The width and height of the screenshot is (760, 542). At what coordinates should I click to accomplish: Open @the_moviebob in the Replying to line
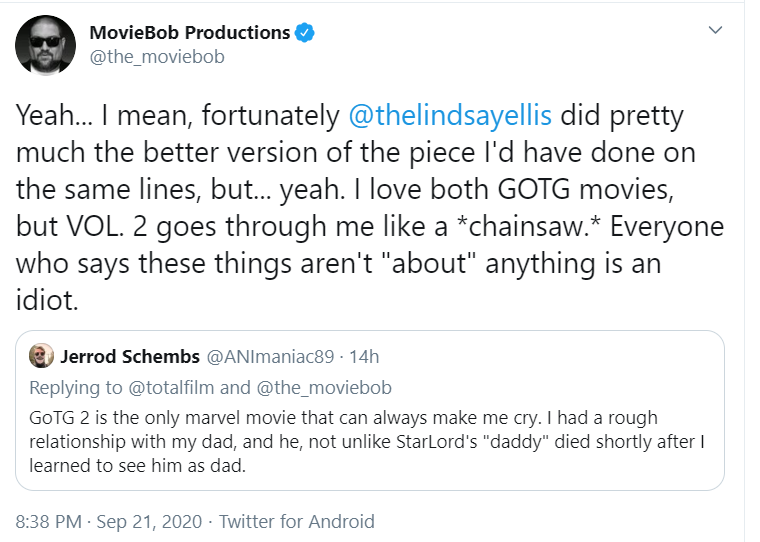324,387
